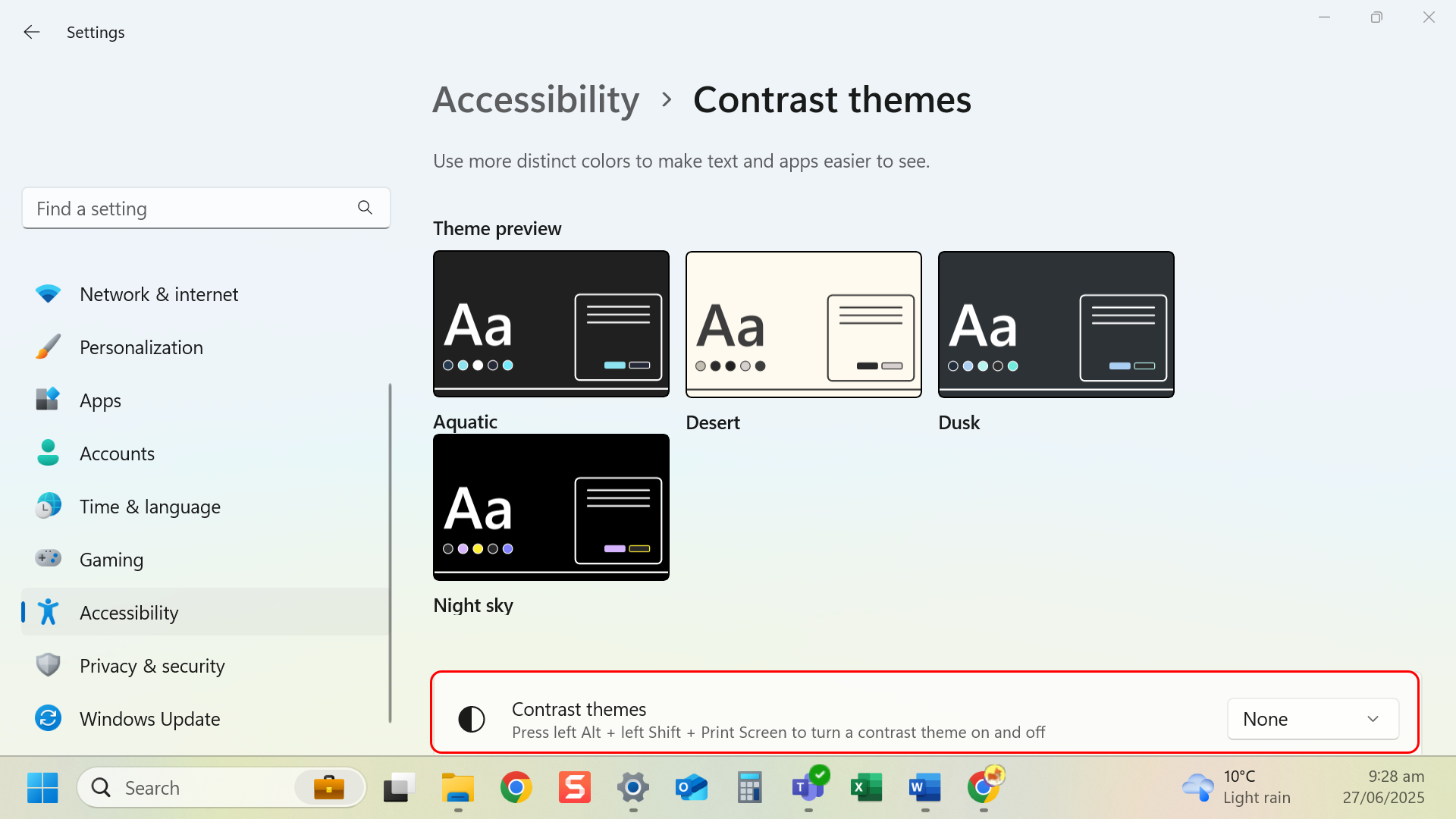1456x819 pixels.
Task: Open Time & language settings
Action: tap(206, 507)
